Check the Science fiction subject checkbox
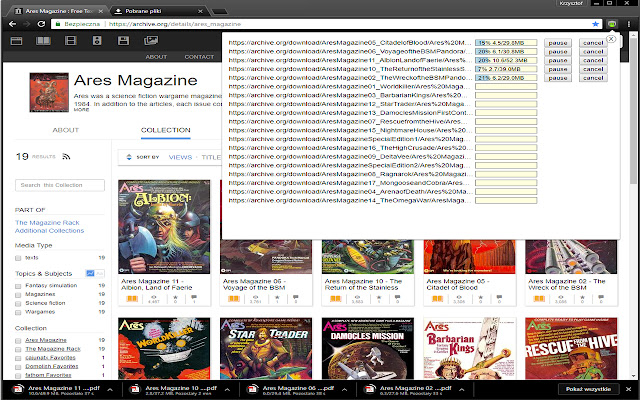 coord(18,304)
